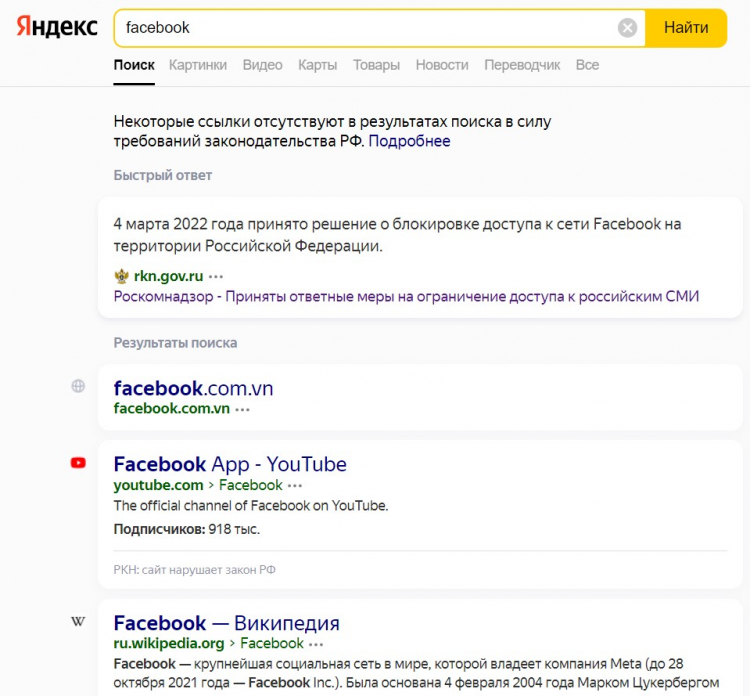The image size is (750, 696).
Task: Click the globe icon beside facebook.com.vn
Action: [x=78, y=386]
